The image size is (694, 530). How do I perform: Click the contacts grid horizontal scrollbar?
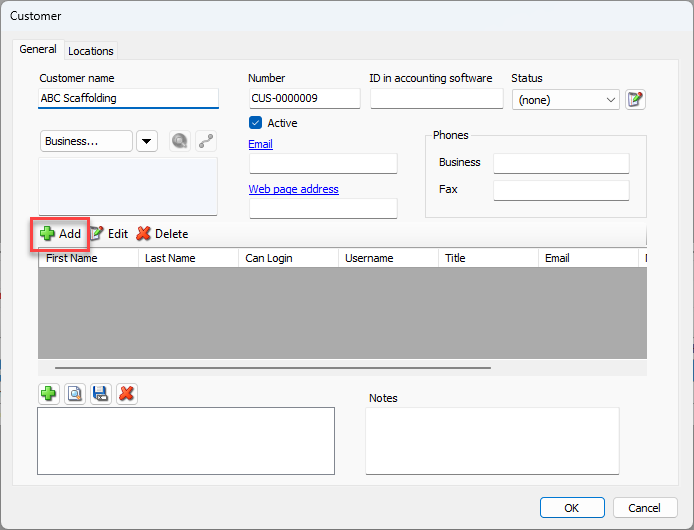pos(273,368)
